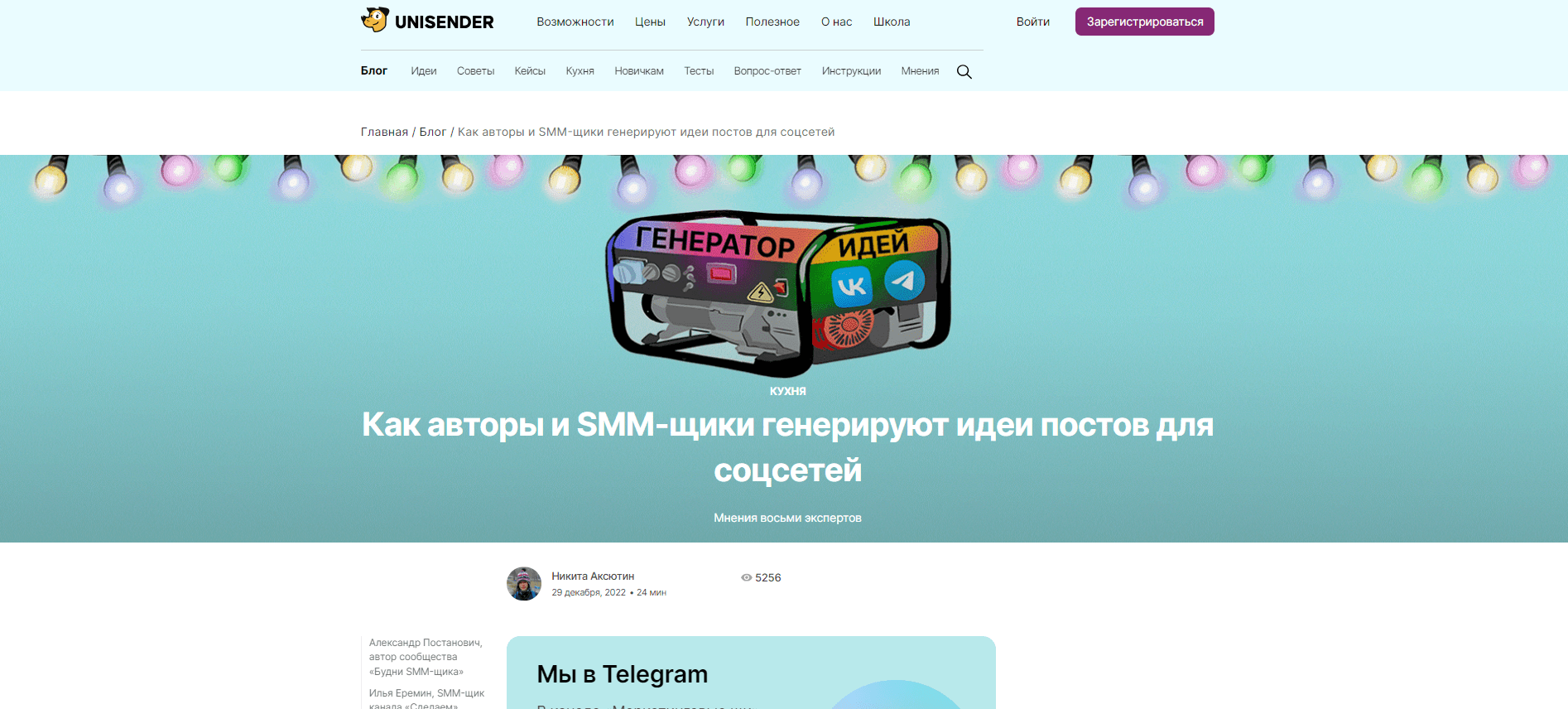
Task: Open the Услуги menu
Action: tap(705, 22)
